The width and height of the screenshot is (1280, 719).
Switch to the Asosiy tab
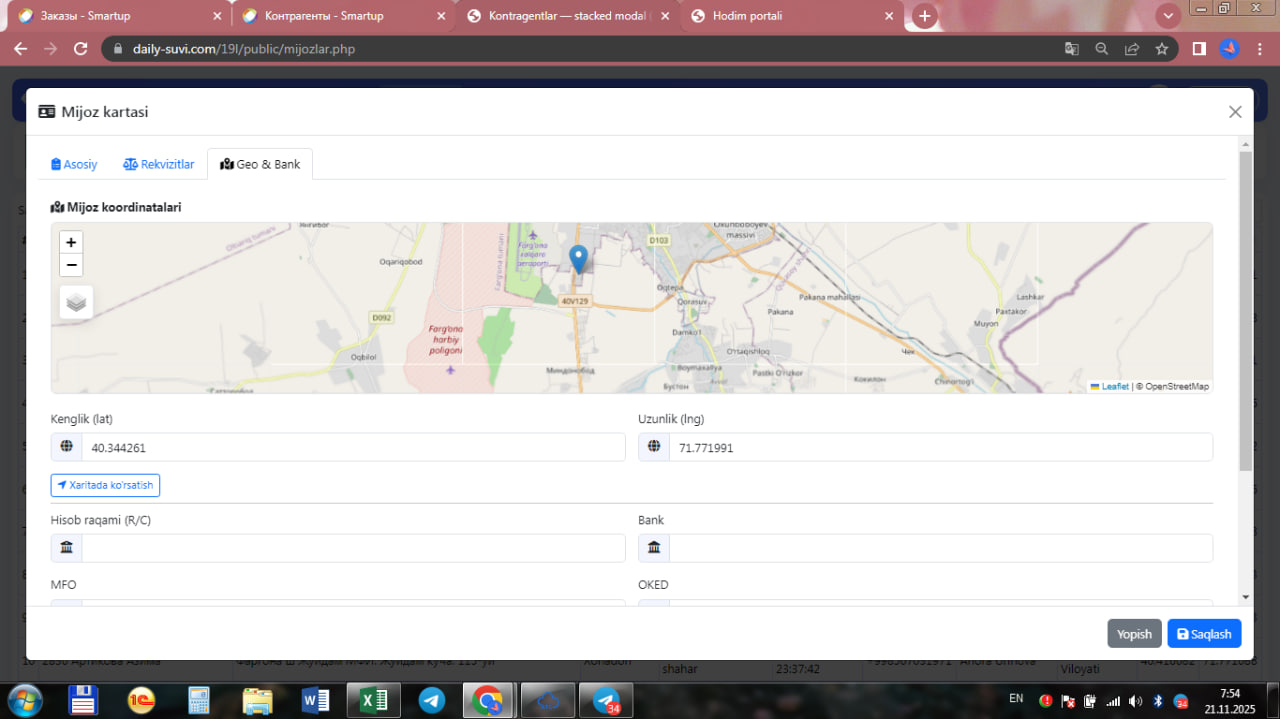74,164
